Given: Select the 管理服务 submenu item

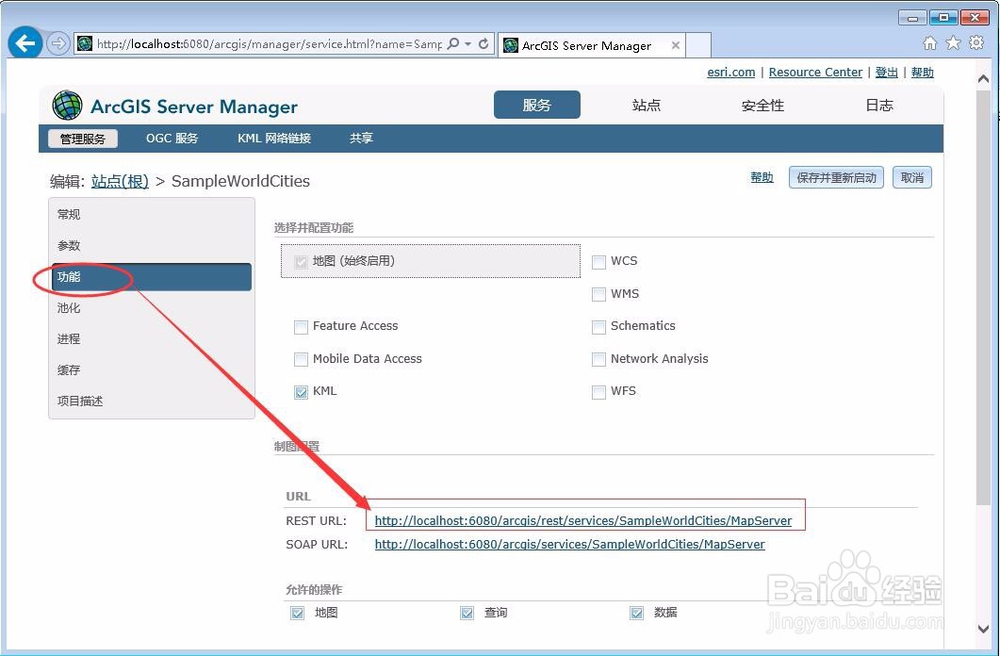Looking at the screenshot, I should click(x=82, y=138).
